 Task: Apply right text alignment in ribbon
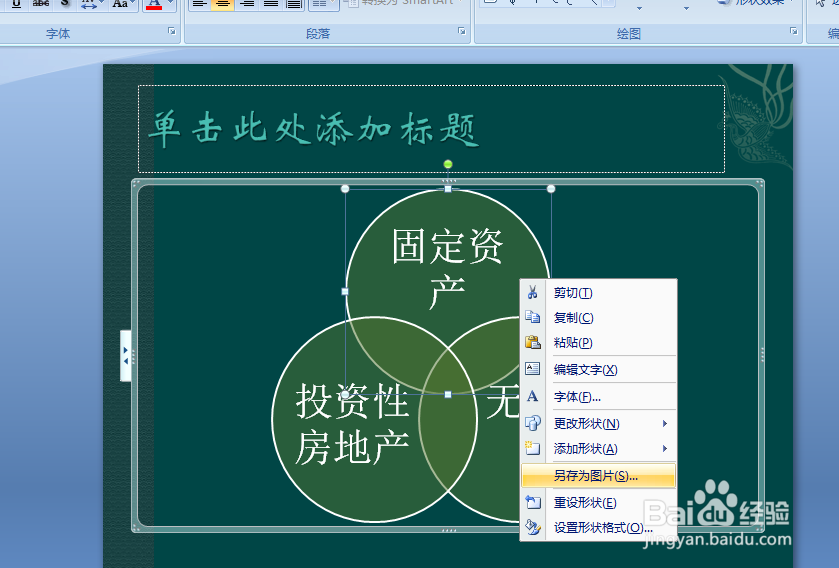(x=247, y=4)
